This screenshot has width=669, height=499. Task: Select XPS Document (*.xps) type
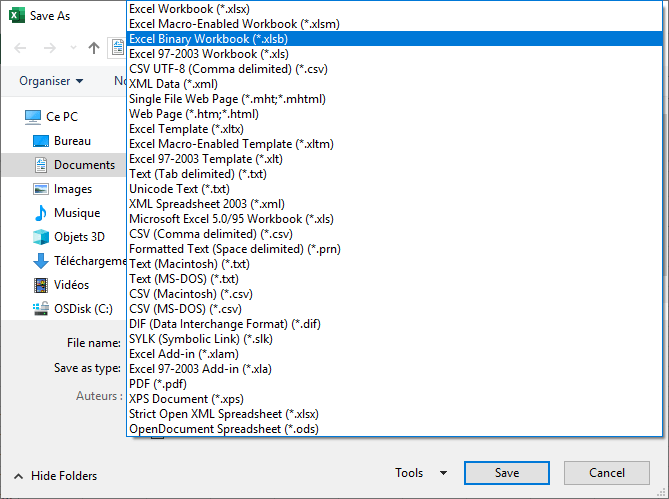[x=394, y=399]
